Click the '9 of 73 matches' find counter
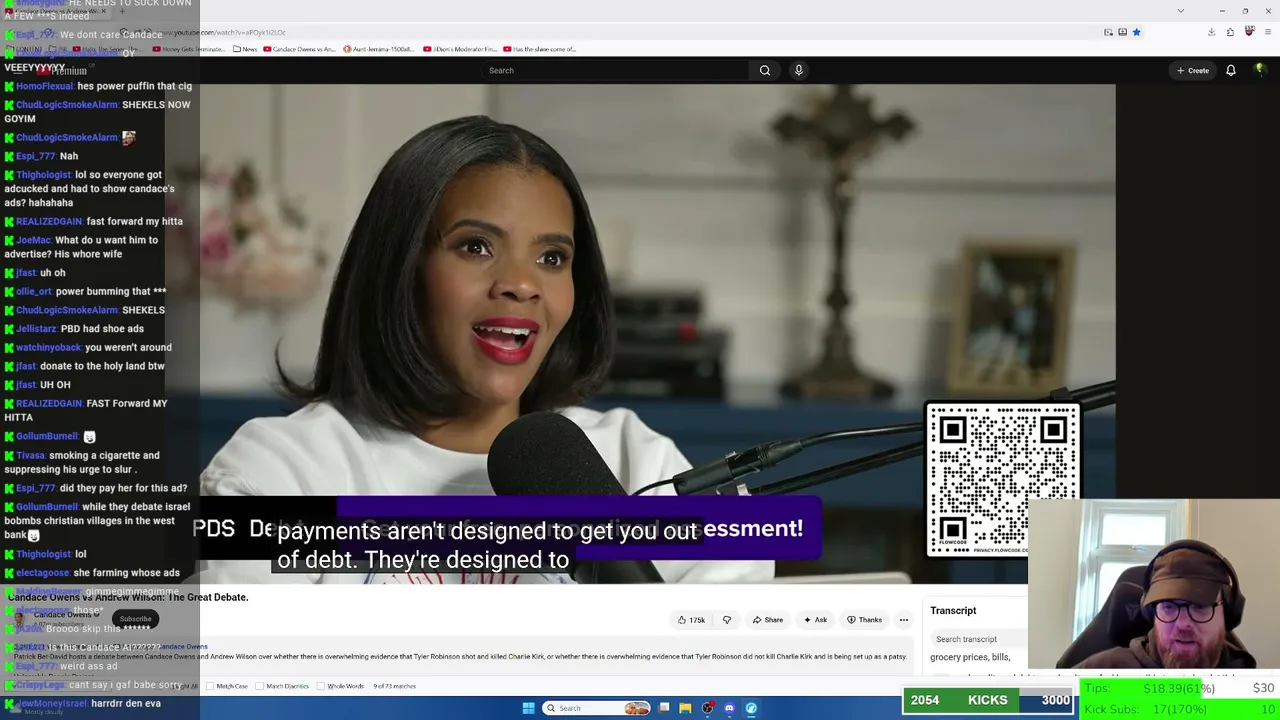Image resolution: width=1280 pixels, height=720 pixels. pos(394,686)
